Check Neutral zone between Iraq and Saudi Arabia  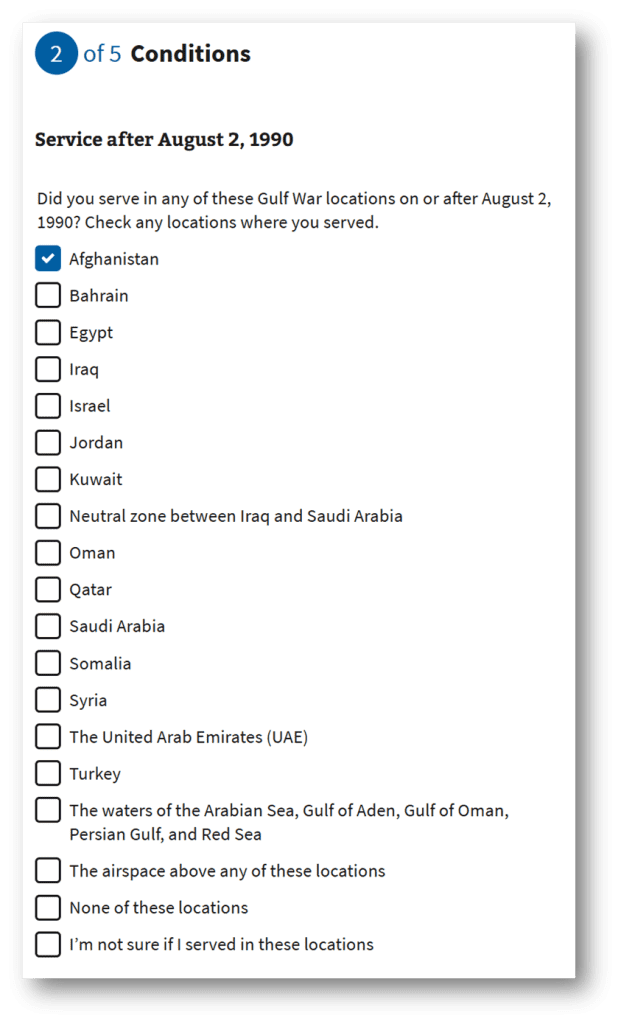coord(47,516)
